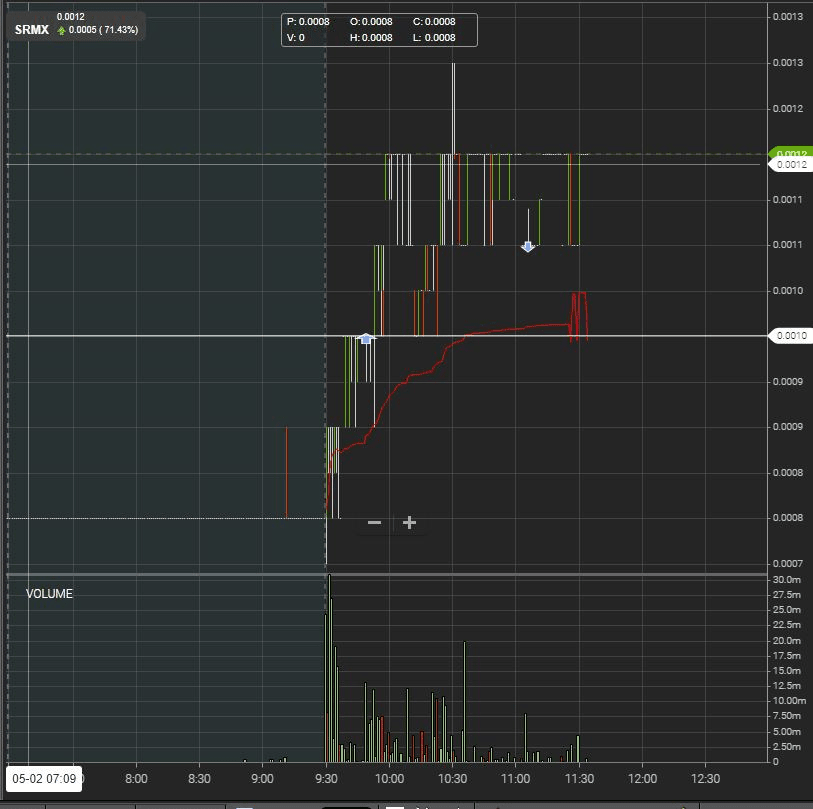The width and height of the screenshot is (813, 809).
Task: Click the 10.00m volume axis label
Action: click(x=789, y=701)
